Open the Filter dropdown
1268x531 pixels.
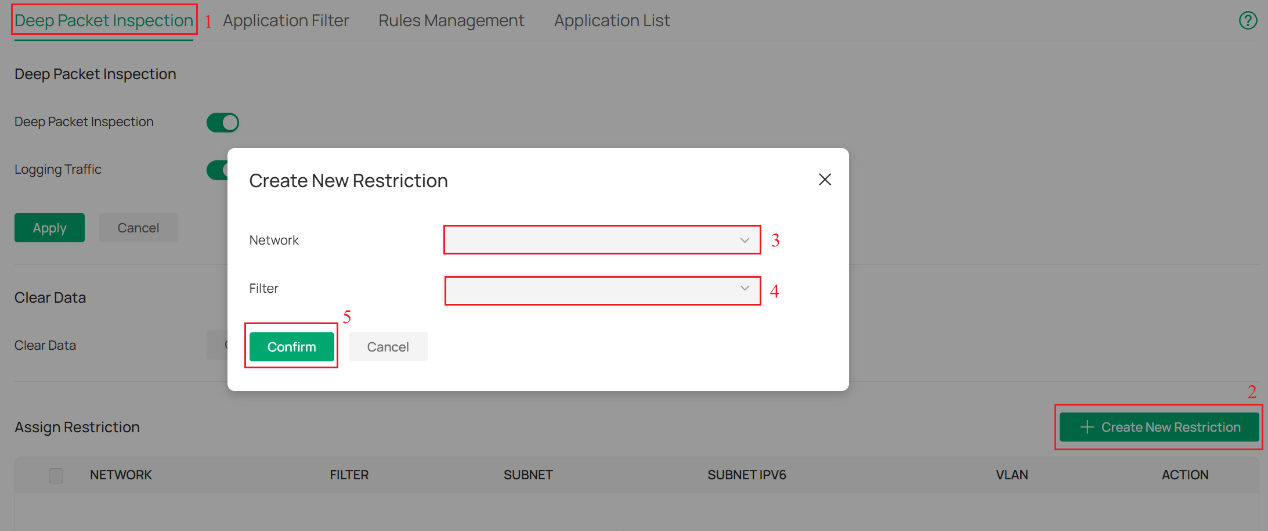coord(603,290)
